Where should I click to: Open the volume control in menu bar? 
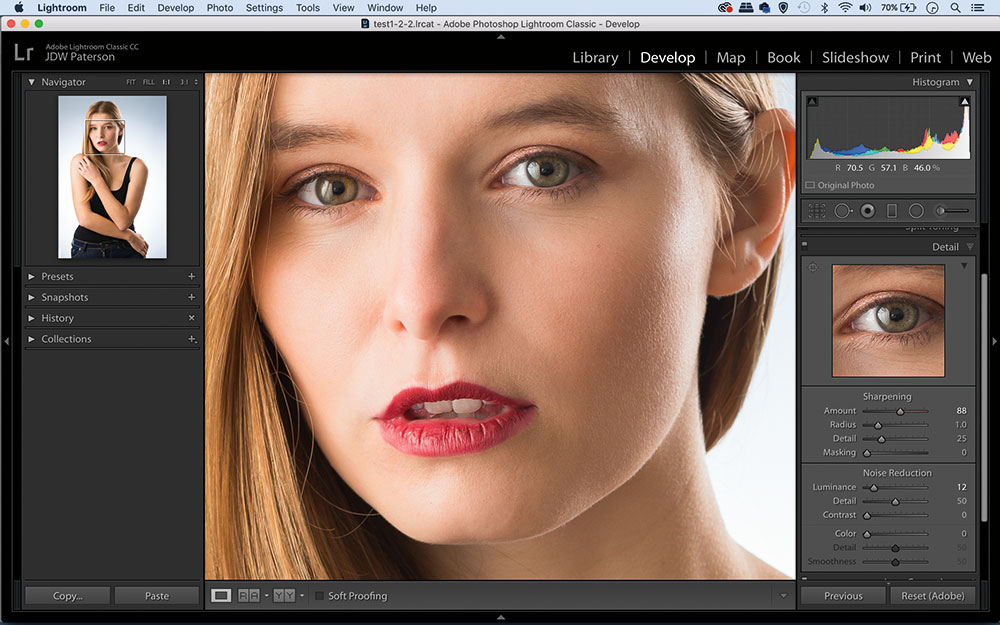865,8
